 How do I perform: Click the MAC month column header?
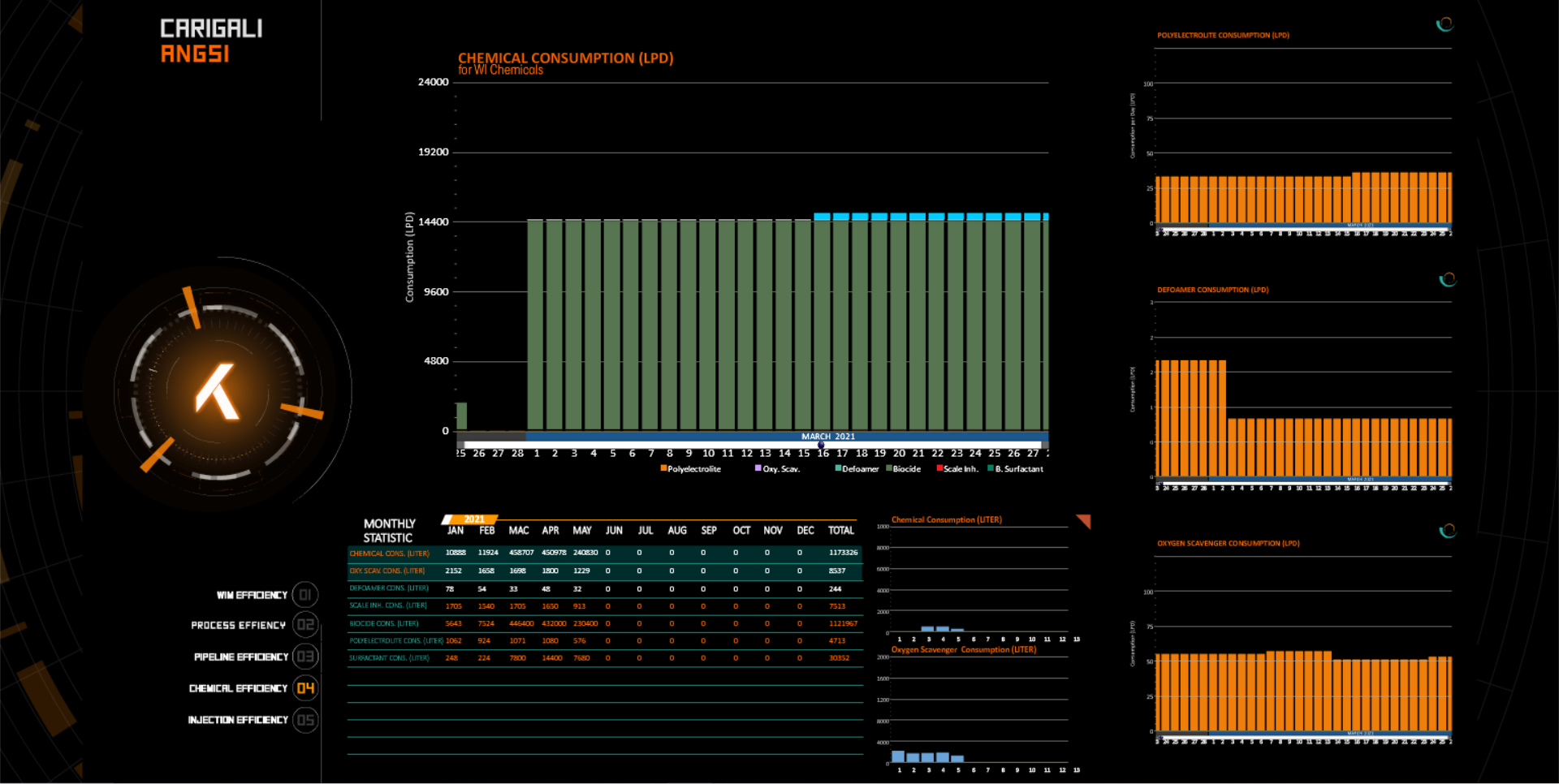(x=519, y=531)
